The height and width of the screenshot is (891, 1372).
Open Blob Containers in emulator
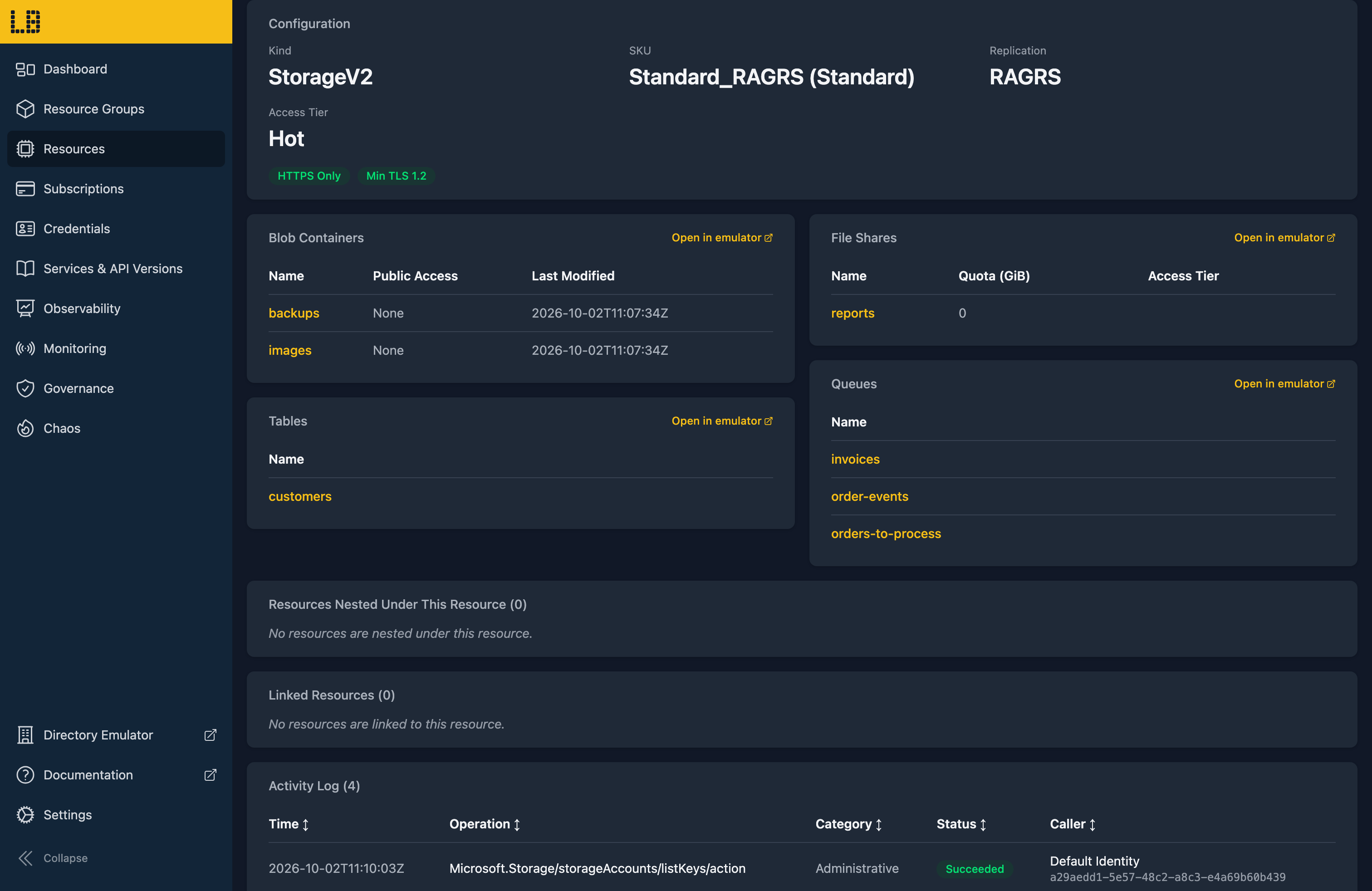[722, 237]
